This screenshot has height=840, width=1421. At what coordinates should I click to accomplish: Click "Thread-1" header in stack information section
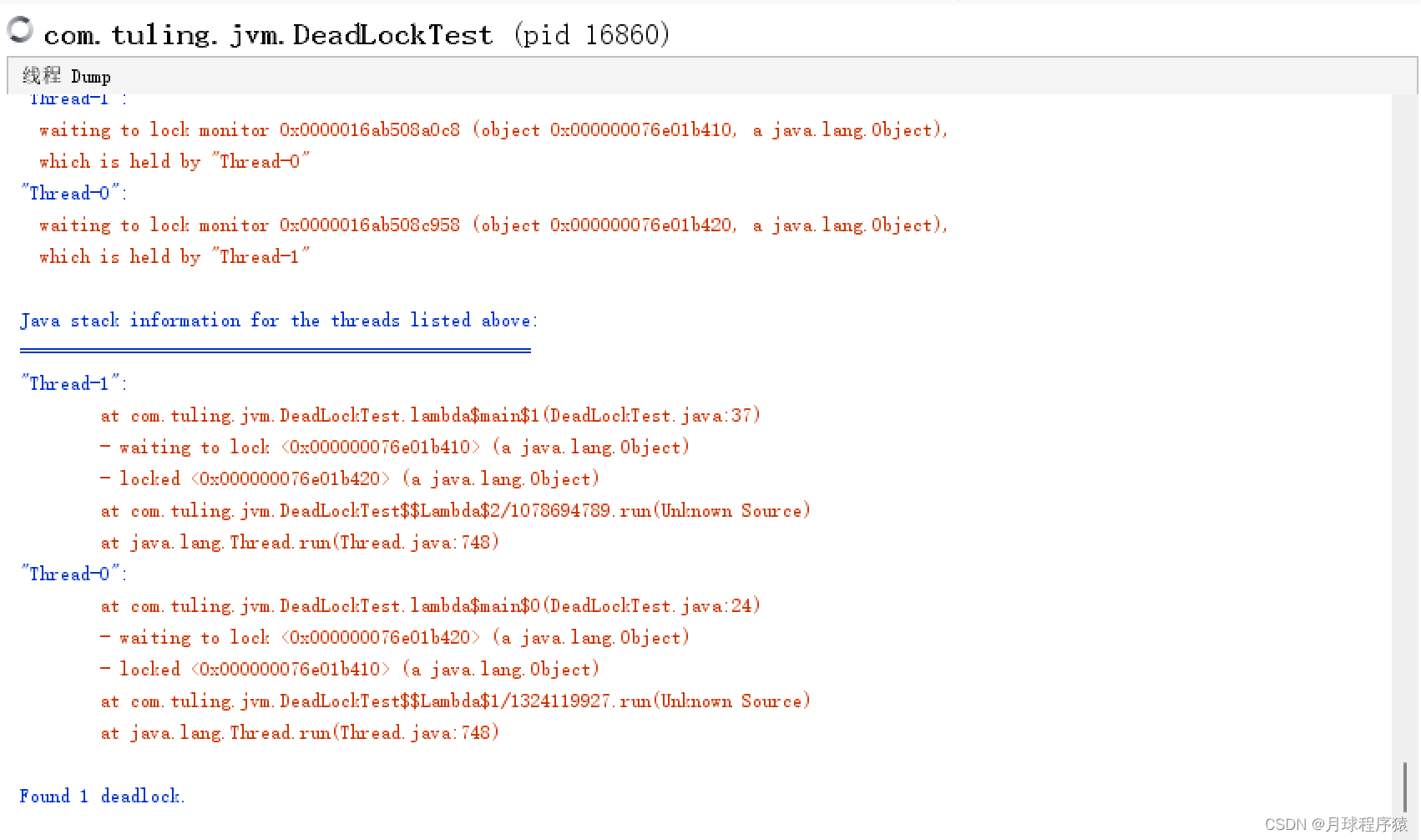tap(74, 384)
